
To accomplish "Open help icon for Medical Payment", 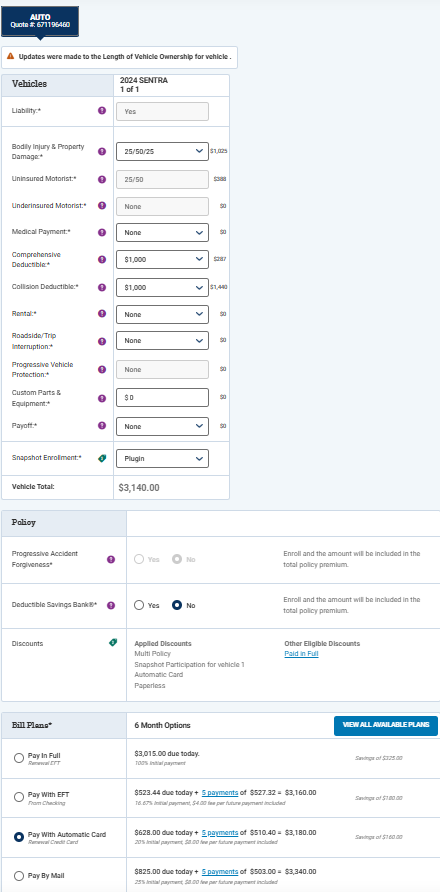I will coord(102,232).
